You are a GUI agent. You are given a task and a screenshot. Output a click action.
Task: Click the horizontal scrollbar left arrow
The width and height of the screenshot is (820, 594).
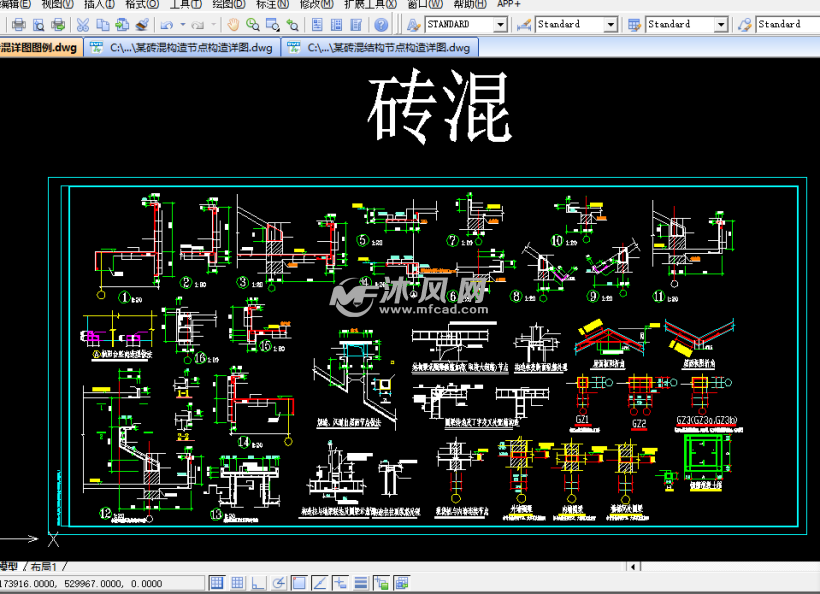(x=632, y=567)
